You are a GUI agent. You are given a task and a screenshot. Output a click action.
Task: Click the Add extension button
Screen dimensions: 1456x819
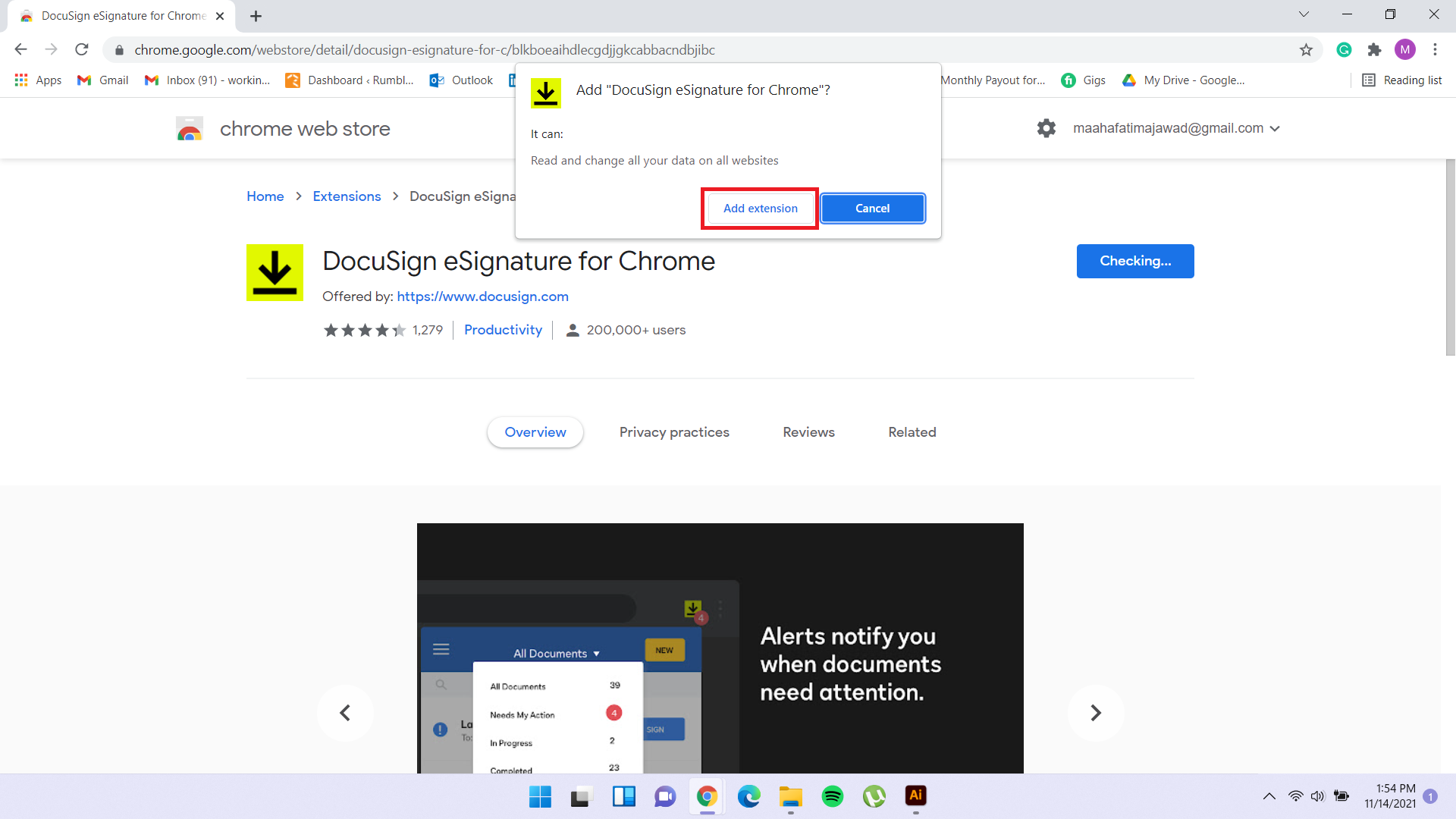point(760,209)
